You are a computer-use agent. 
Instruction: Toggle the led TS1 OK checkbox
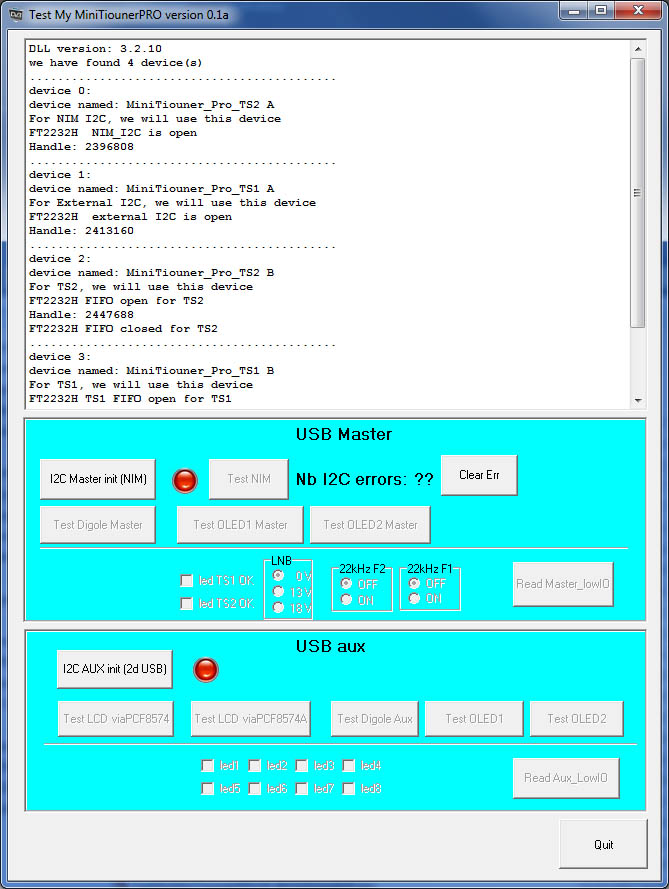(x=186, y=581)
